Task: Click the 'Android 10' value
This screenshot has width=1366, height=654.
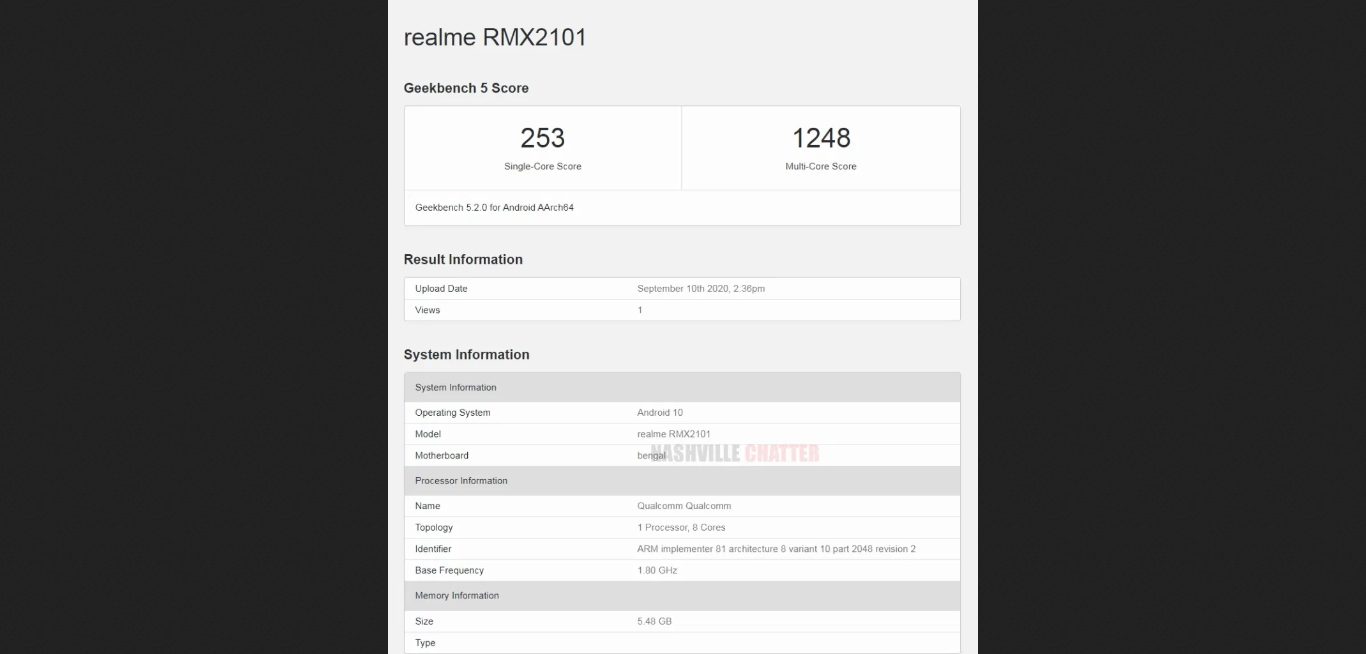Action: click(x=660, y=413)
